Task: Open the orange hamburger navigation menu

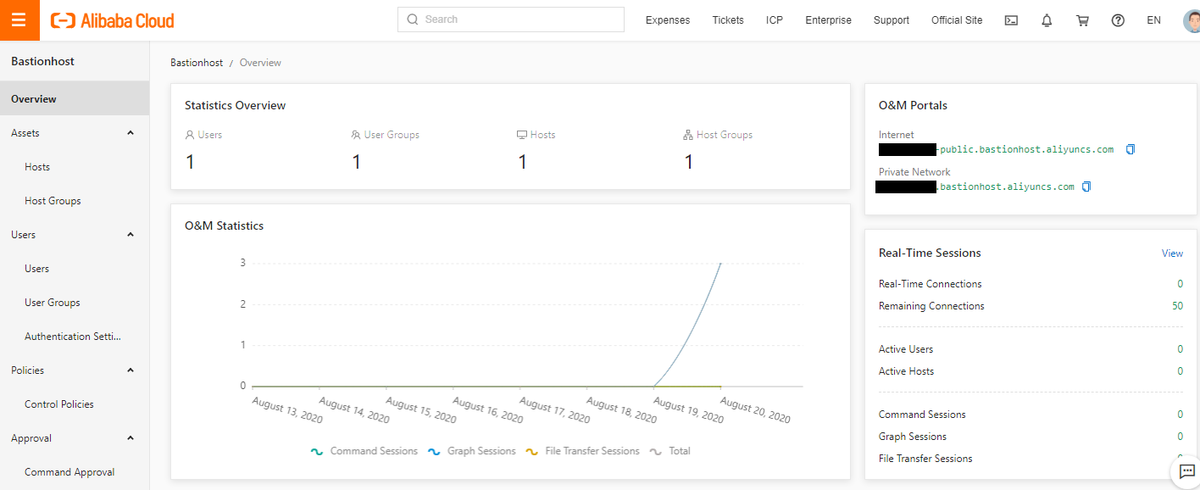Action: 20,20
